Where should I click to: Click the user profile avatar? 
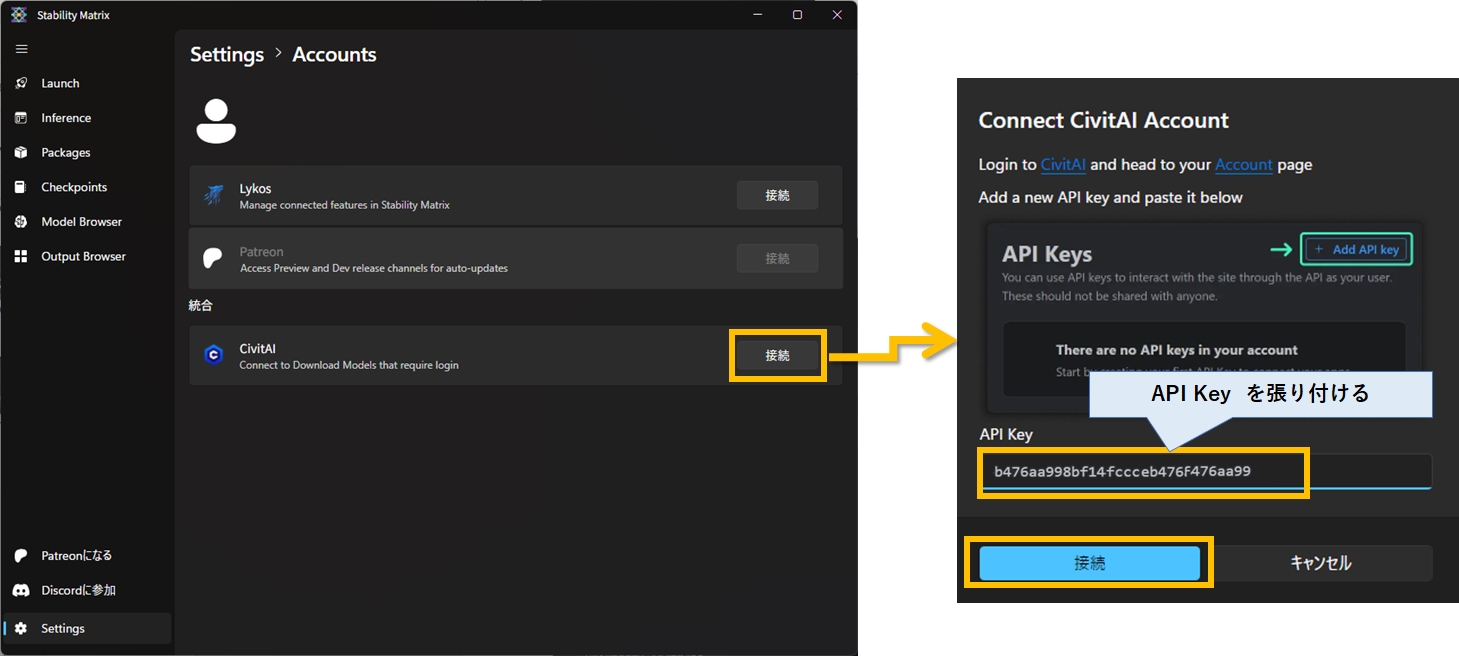216,121
